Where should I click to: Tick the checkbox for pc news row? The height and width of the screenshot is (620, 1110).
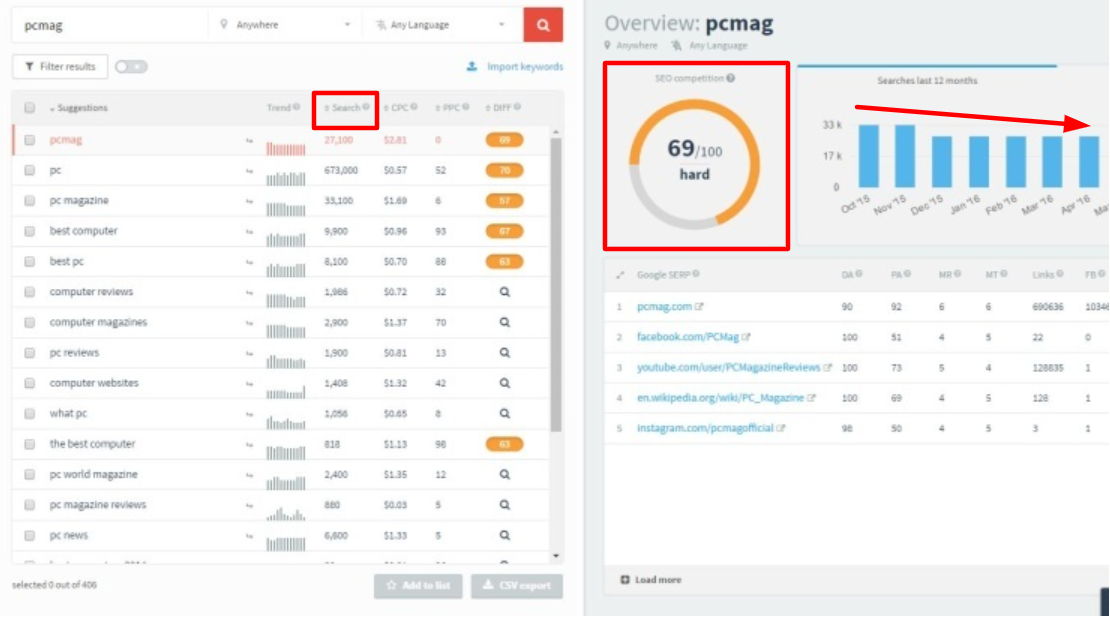coord(30,536)
